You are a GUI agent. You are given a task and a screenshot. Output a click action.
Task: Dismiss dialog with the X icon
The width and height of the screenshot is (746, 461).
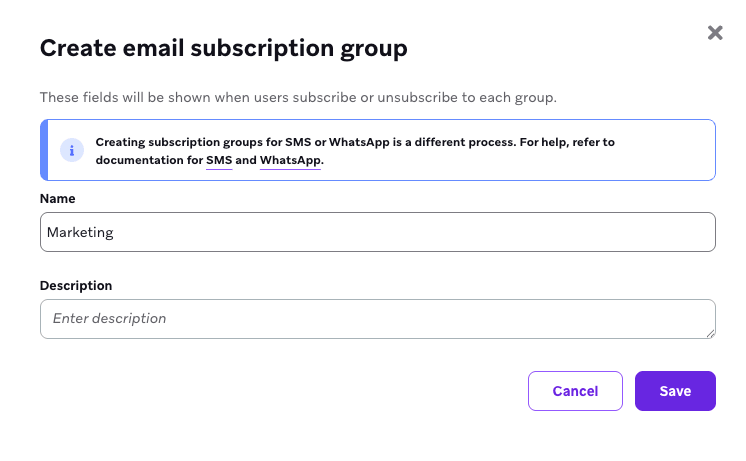point(715,33)
